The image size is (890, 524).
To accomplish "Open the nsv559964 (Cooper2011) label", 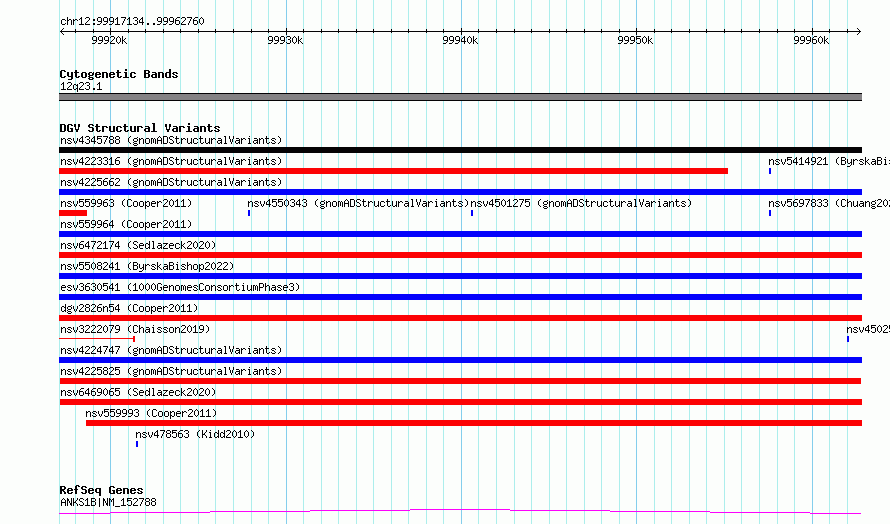I will point(126,224).
